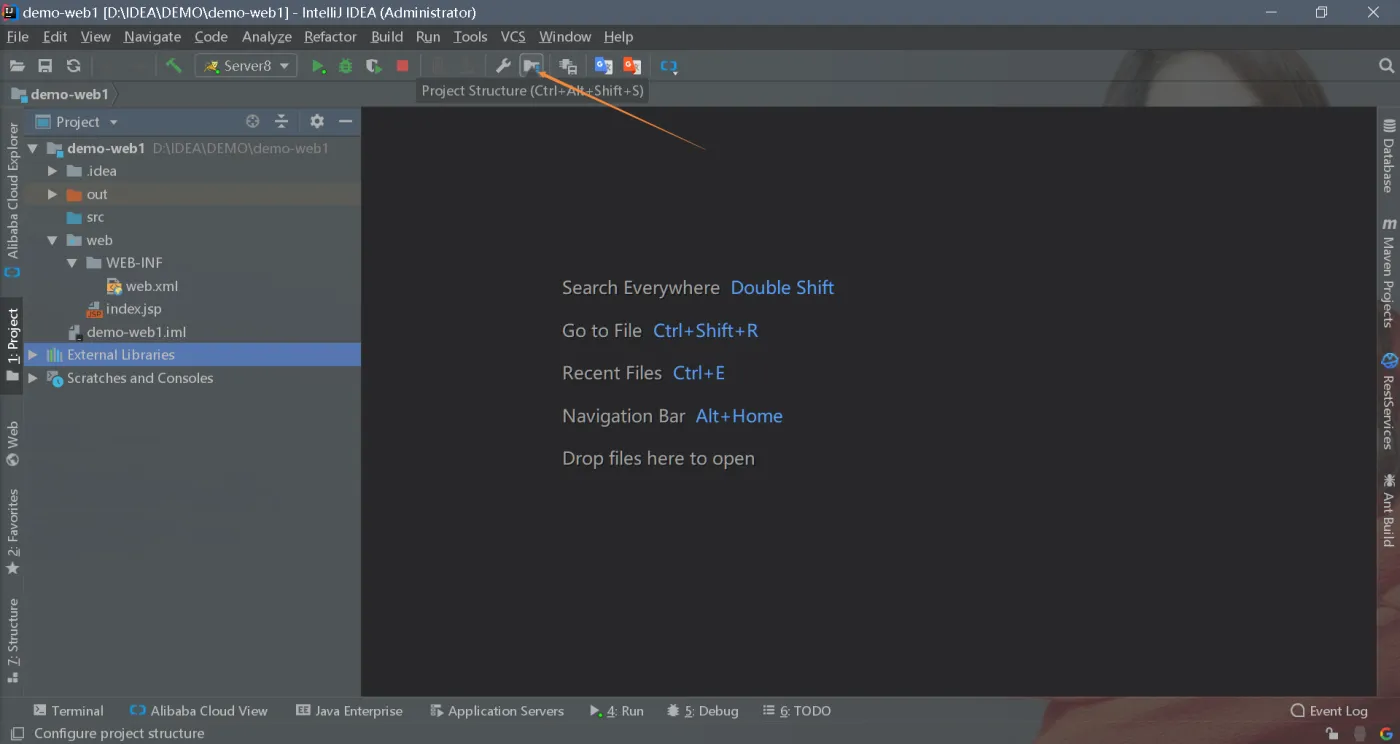1400x744 pixels.
Task: Open the 4: Run tool window
Action: click(617, 711)
